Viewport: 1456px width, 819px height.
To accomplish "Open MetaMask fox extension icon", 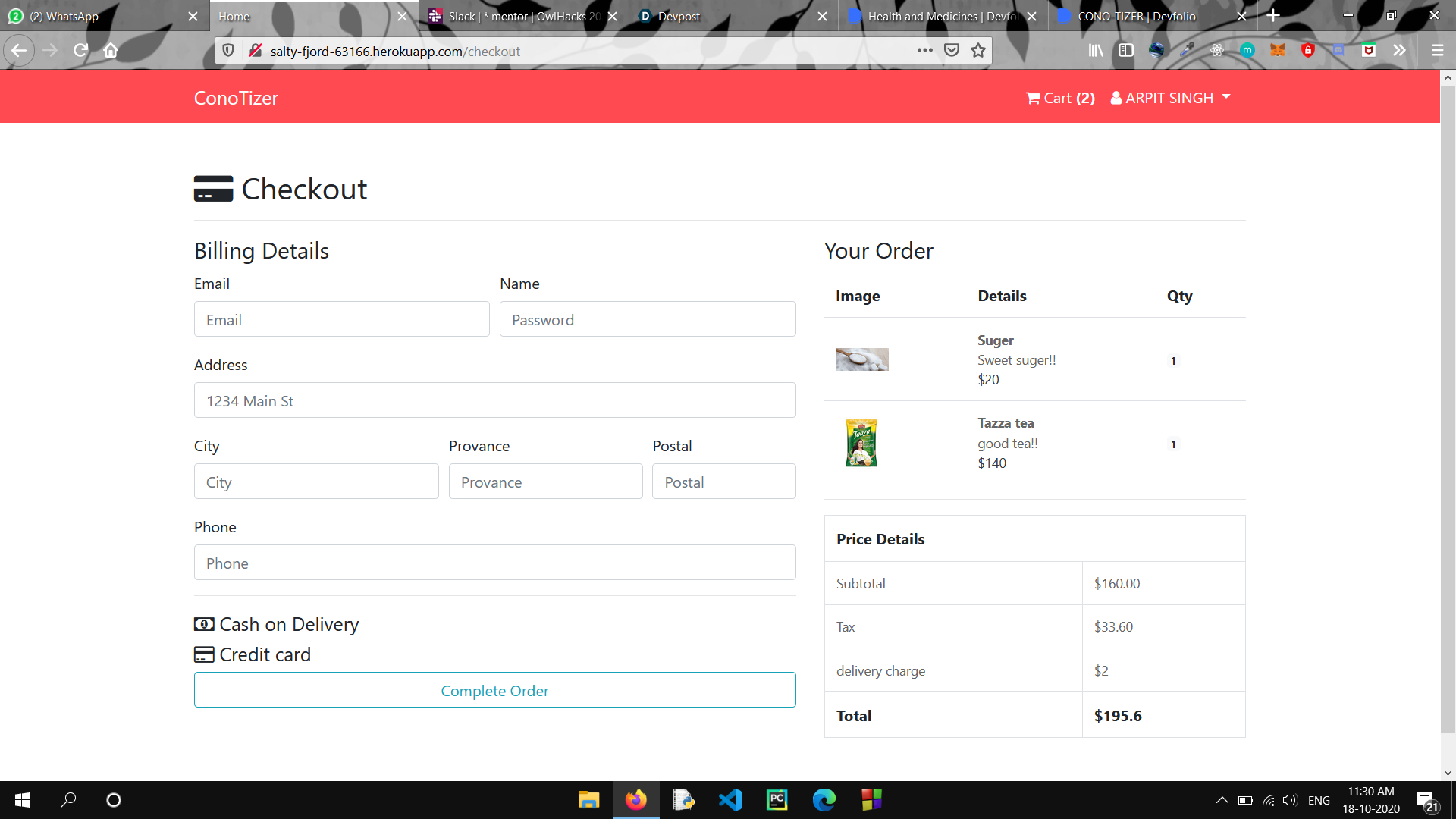I will (1278, 51).
